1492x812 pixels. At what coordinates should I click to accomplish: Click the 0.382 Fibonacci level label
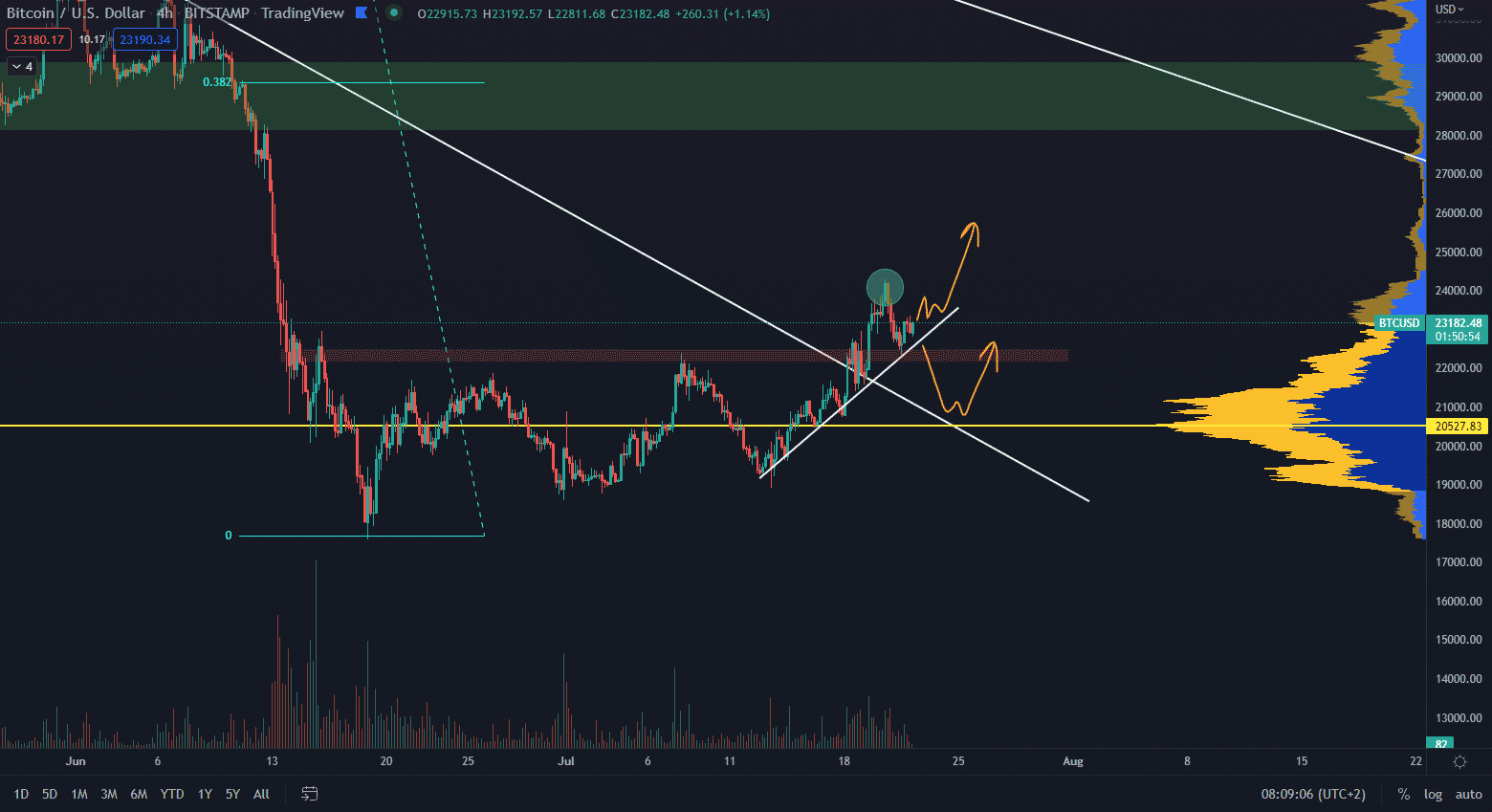tap(217, 82)
